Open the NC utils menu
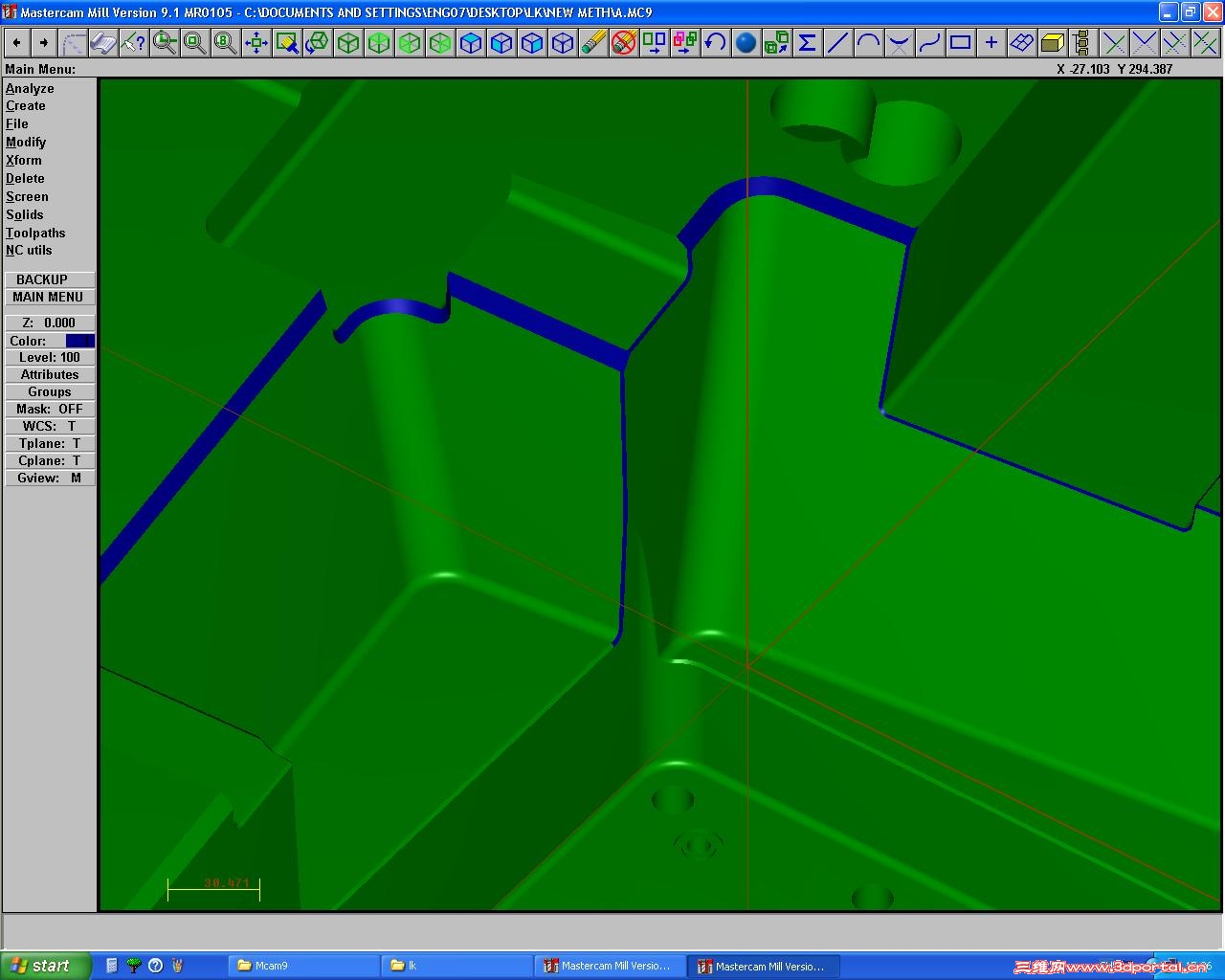 pyautogui.click(x=29, y=251)
